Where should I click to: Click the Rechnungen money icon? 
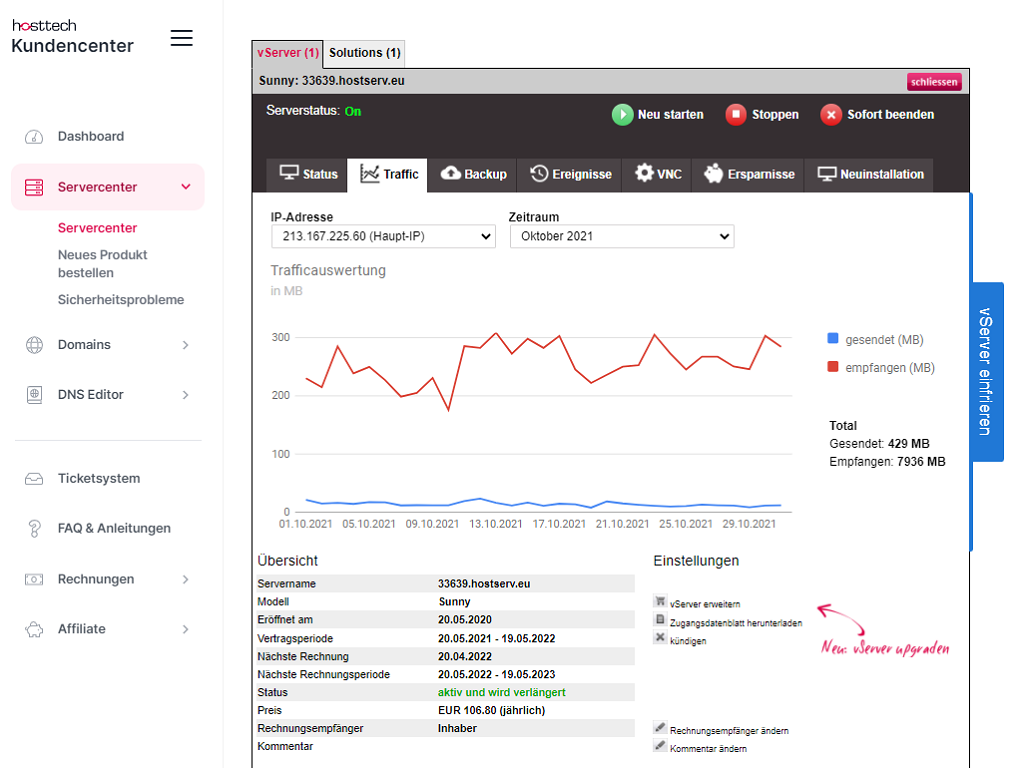point(34,579)
